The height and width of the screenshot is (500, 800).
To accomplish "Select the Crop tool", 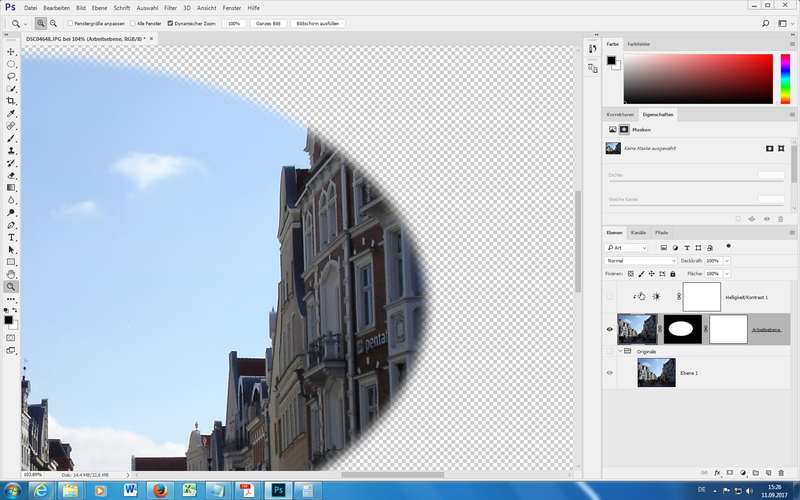I will [x=11, y=101].
